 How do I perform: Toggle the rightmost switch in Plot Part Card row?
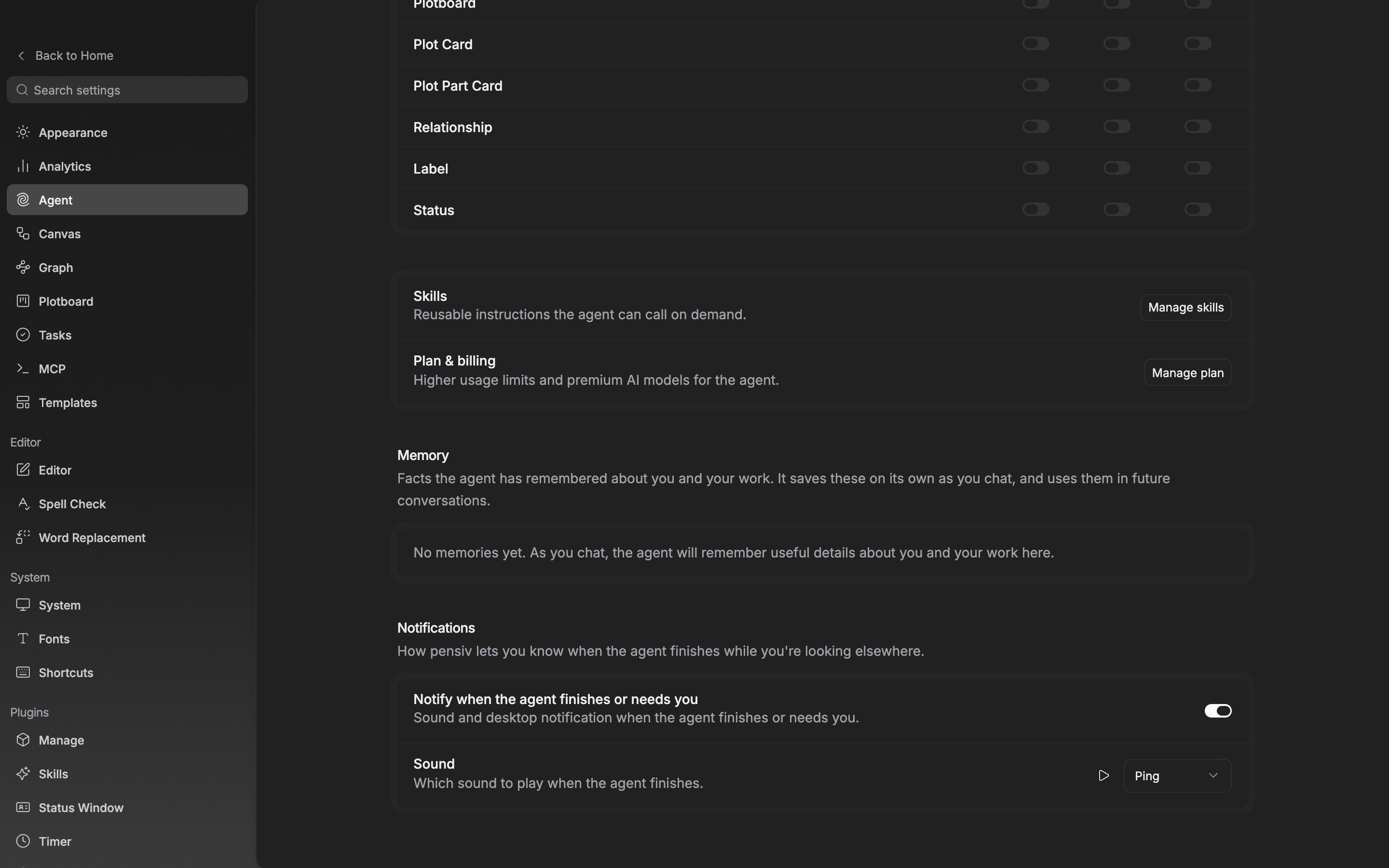(x=1198, y=85)
